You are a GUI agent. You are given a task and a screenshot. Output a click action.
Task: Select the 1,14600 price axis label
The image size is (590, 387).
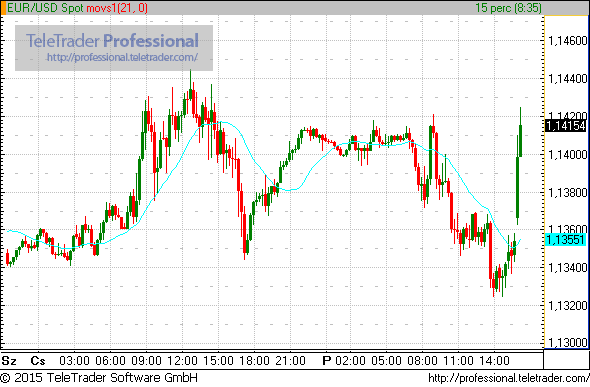(568, 41)
